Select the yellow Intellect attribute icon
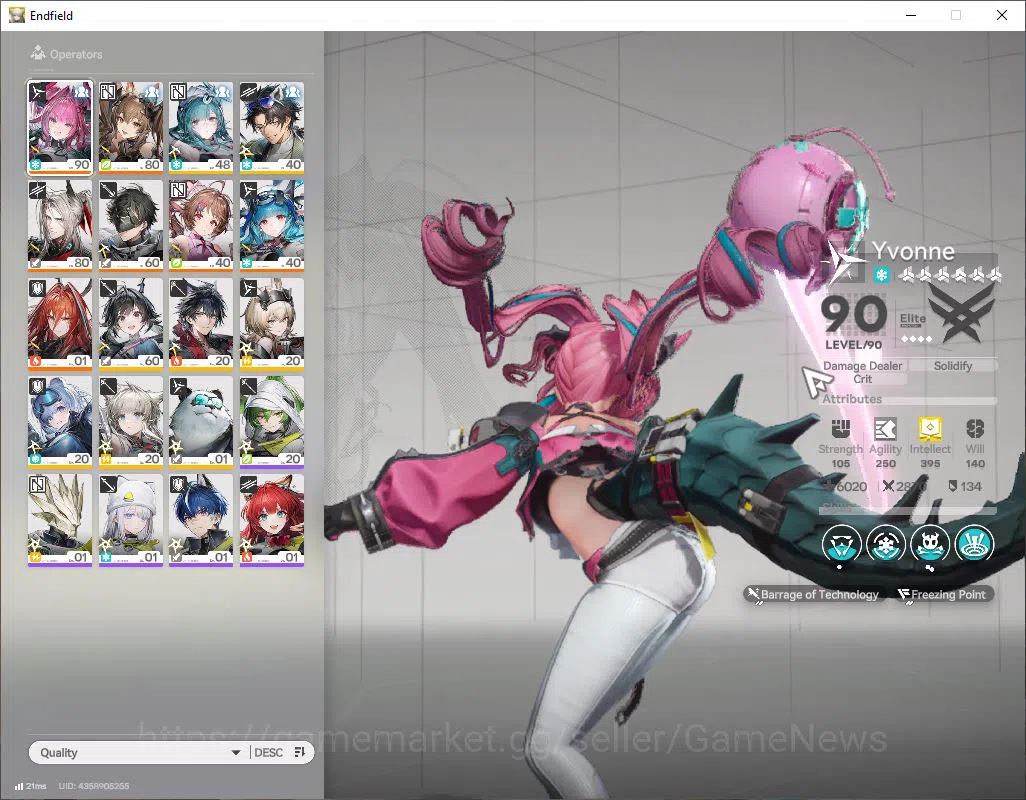This screenshot has width=1026, height=800. click(930, 429)
